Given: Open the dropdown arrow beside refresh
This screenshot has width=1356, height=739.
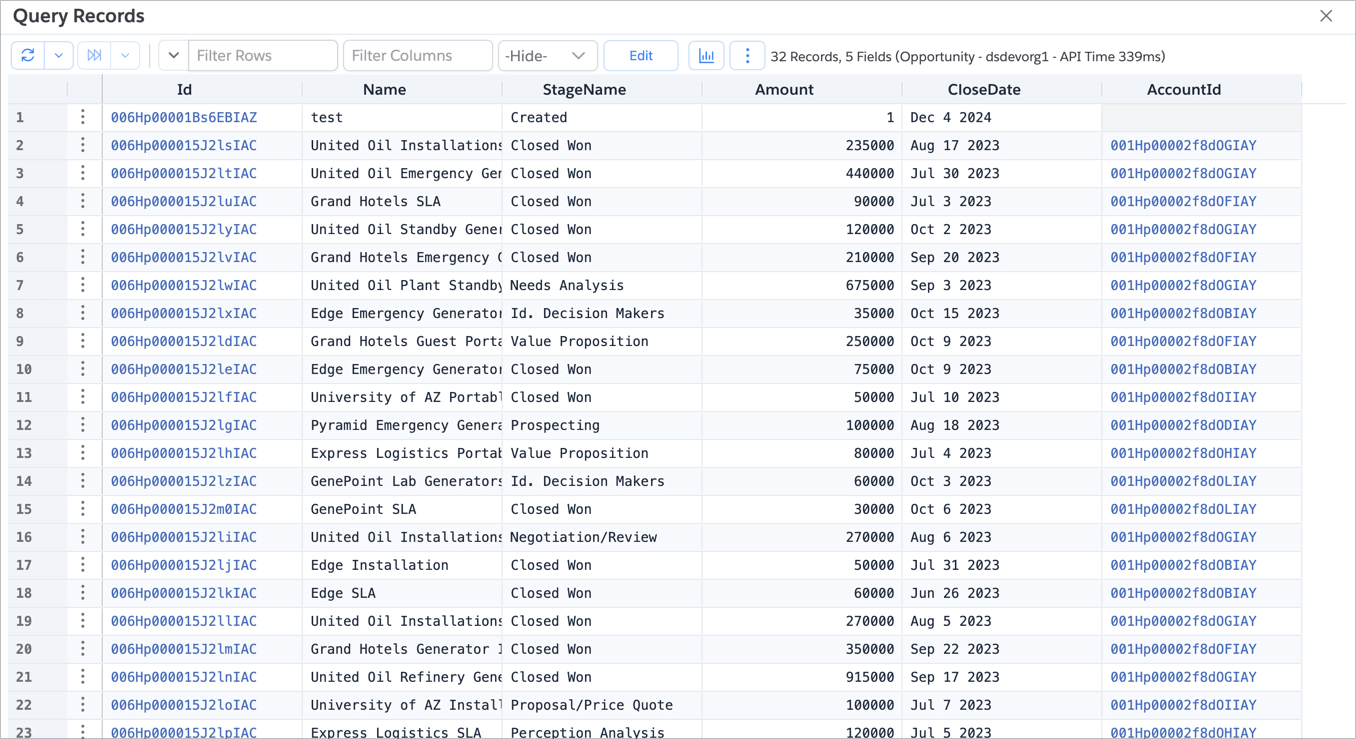Looking at the screenshot, I should pos(59,56).
